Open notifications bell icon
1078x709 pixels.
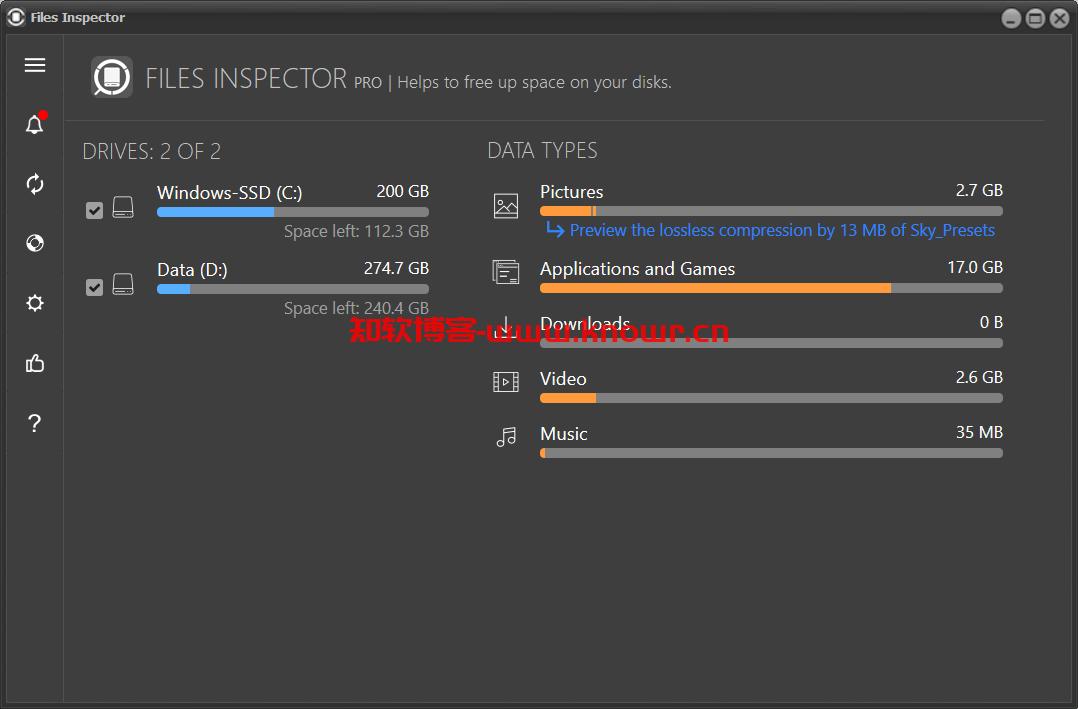(x=35, y=124)
